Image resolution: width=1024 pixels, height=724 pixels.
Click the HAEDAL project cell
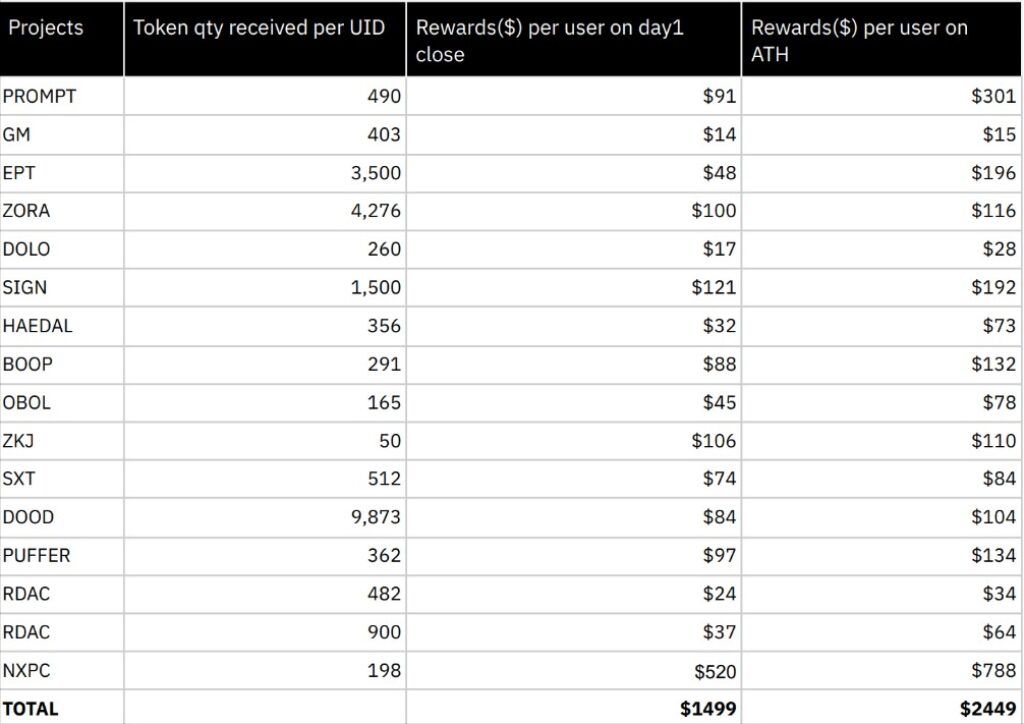[x=38, y=326]
